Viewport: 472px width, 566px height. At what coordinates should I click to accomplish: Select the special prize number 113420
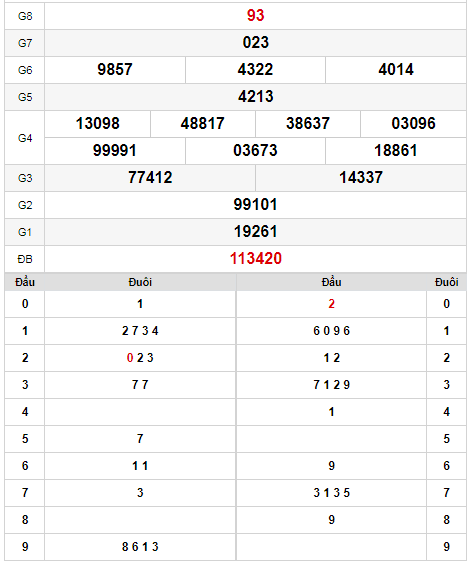click(x=255, y=258)
